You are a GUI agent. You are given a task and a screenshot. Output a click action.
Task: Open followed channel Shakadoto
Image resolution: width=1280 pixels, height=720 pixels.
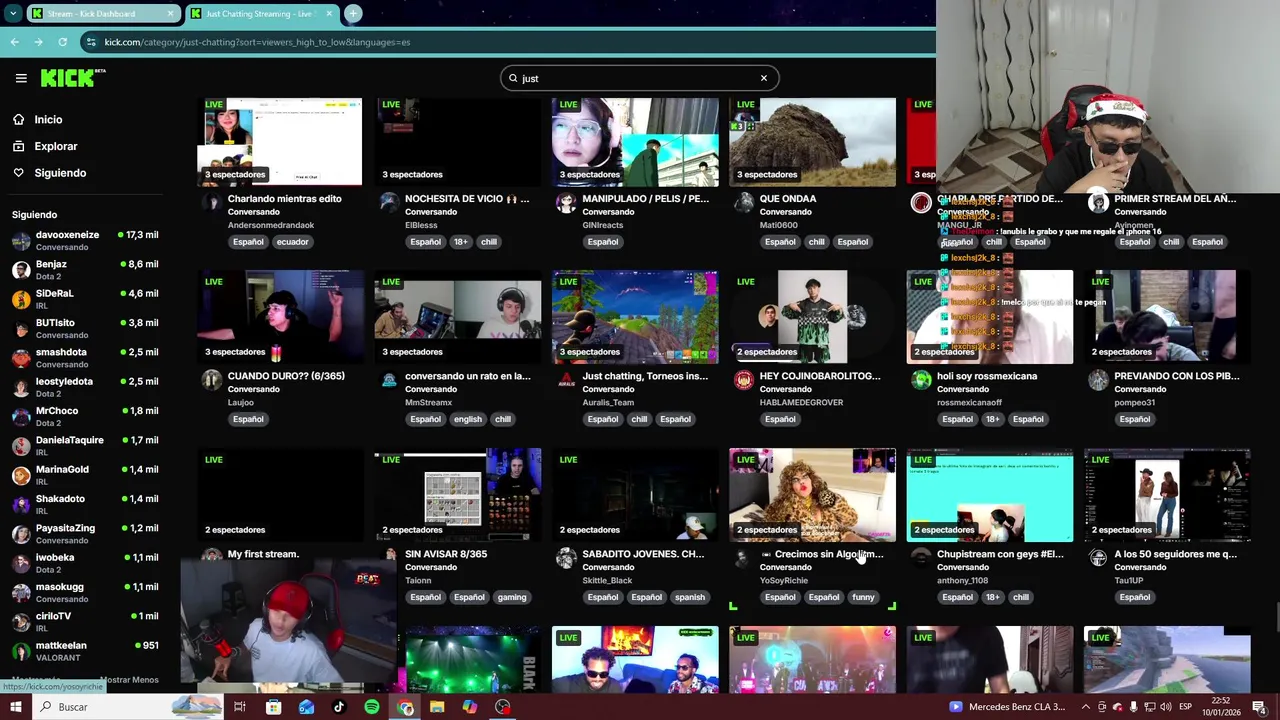point(85,504)
